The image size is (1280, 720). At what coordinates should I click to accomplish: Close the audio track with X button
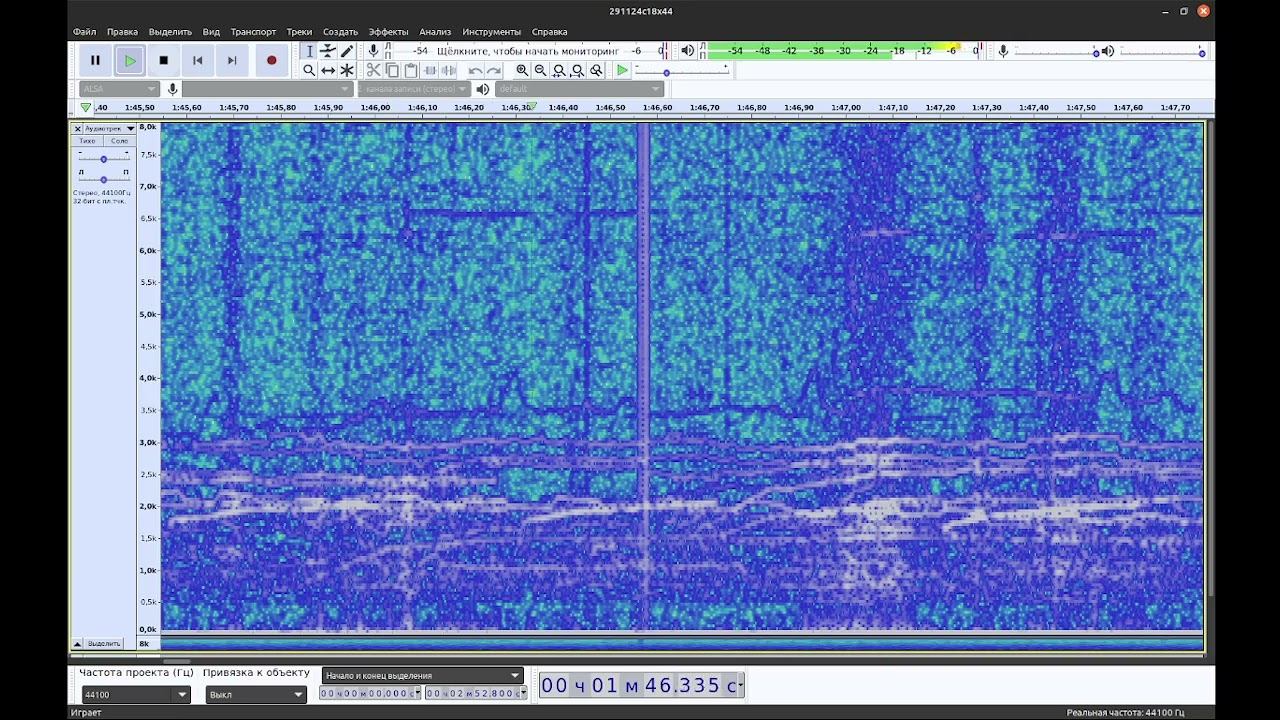point(77,128)
